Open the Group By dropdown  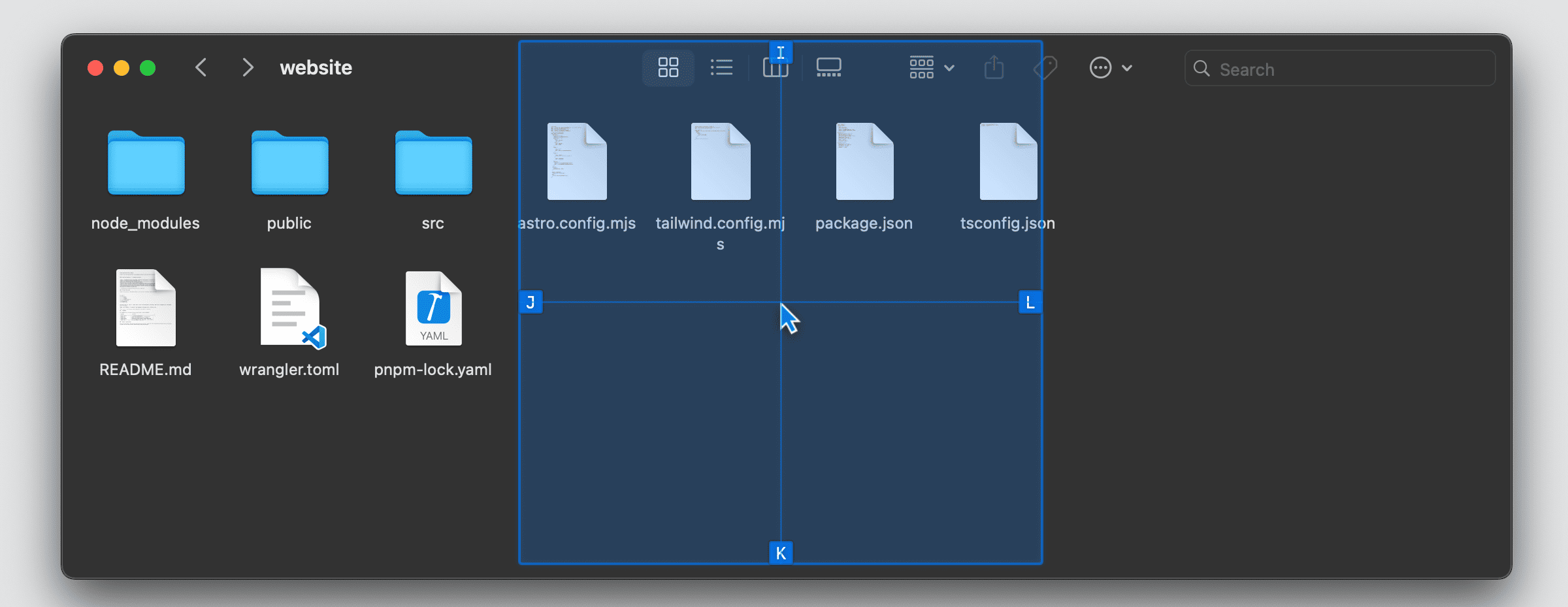(931, 67)
